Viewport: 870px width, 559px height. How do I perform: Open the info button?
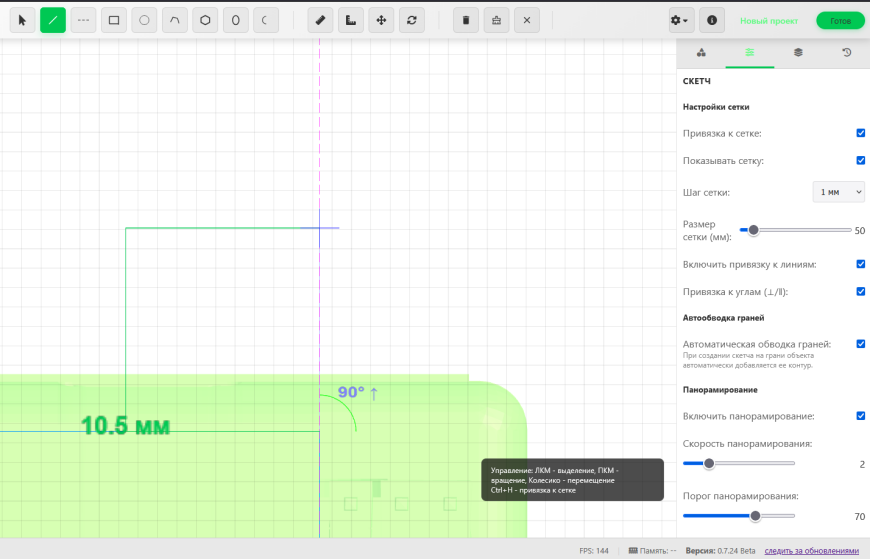click(711, 20)
